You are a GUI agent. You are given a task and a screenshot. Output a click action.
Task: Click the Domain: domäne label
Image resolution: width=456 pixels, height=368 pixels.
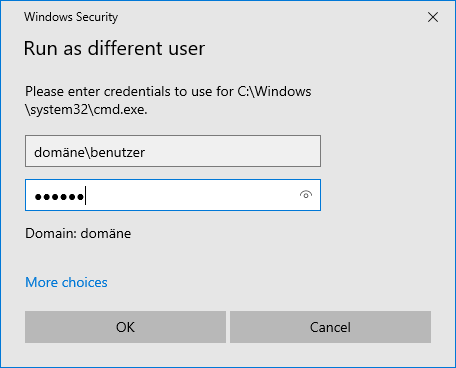coord(78,233)
